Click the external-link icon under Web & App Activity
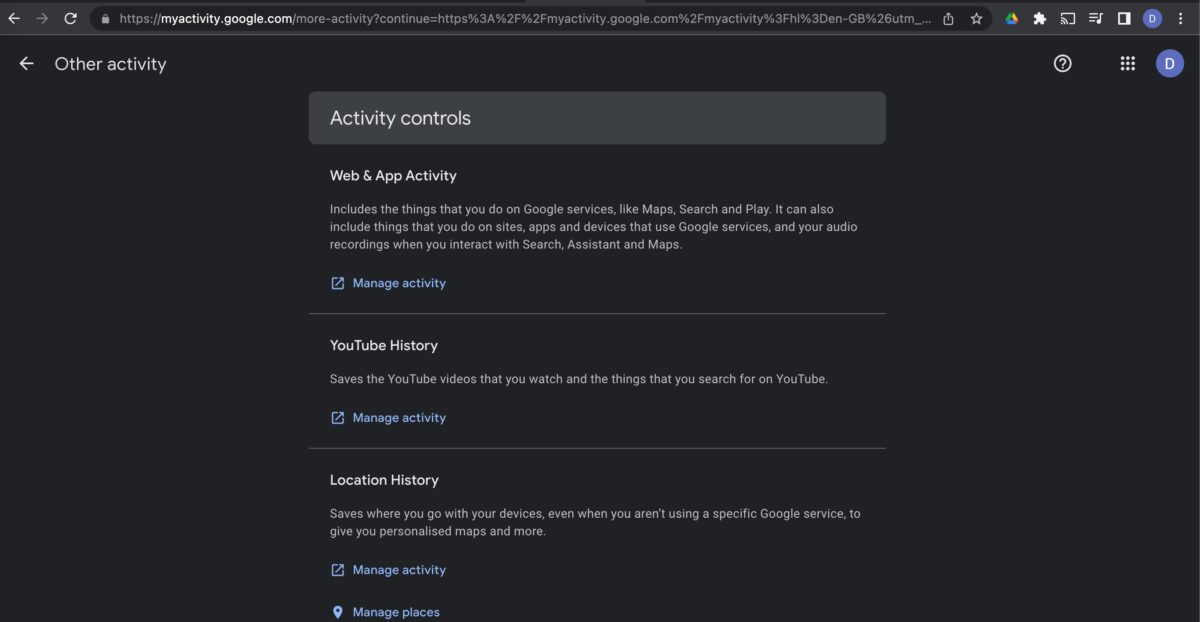This screenshot has width=1200, height=622. [x=338, y=283]
